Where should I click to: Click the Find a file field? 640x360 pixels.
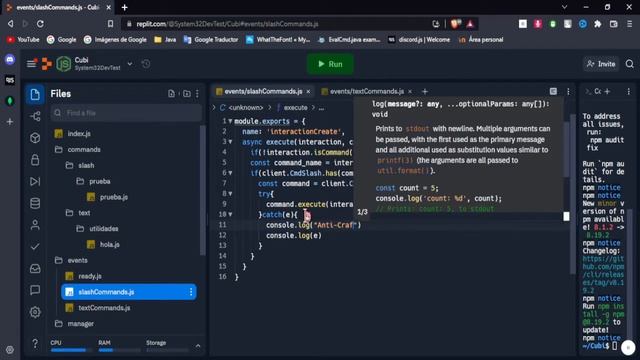[127, 113]
